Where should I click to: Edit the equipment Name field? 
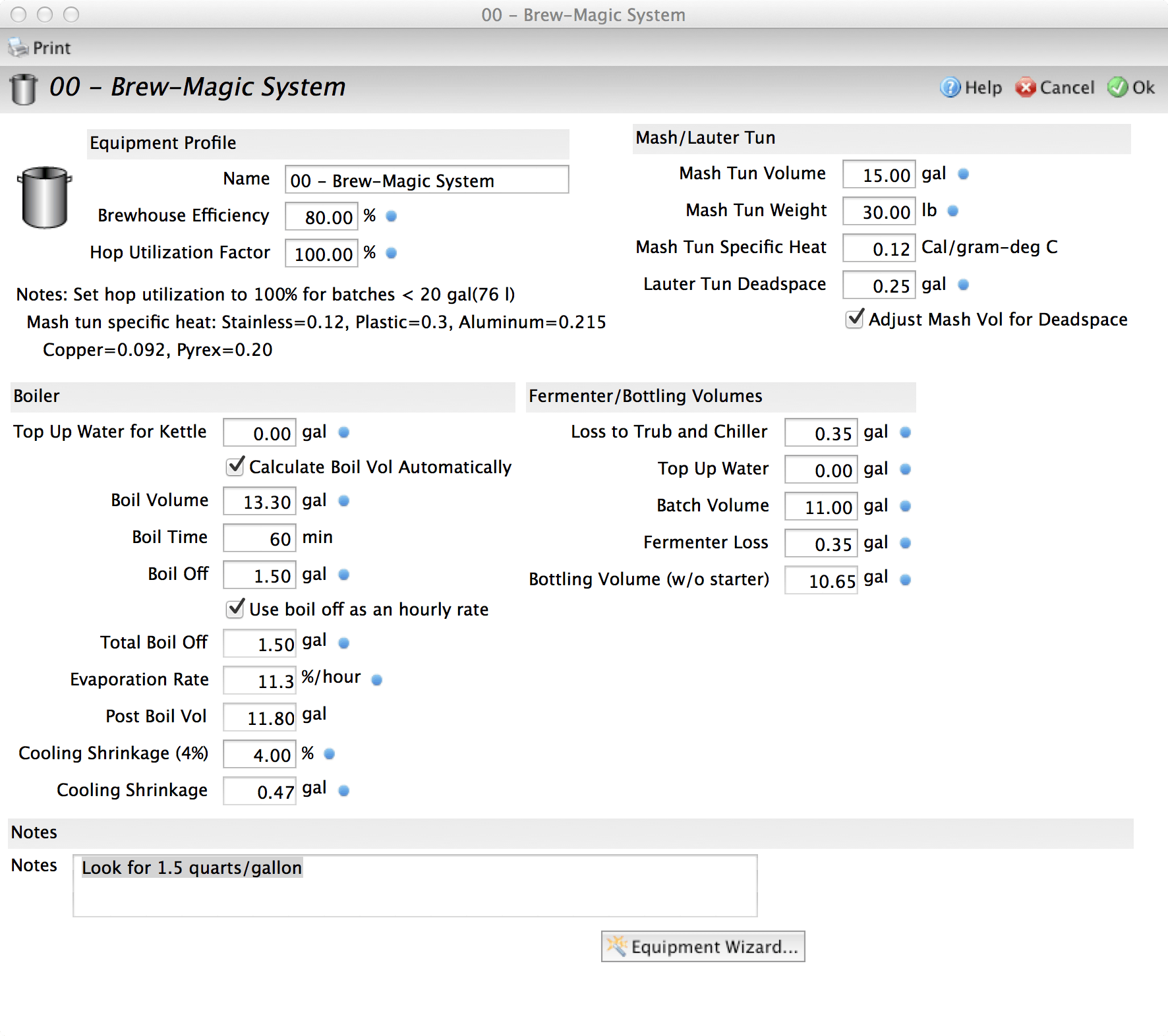point(426,180)
